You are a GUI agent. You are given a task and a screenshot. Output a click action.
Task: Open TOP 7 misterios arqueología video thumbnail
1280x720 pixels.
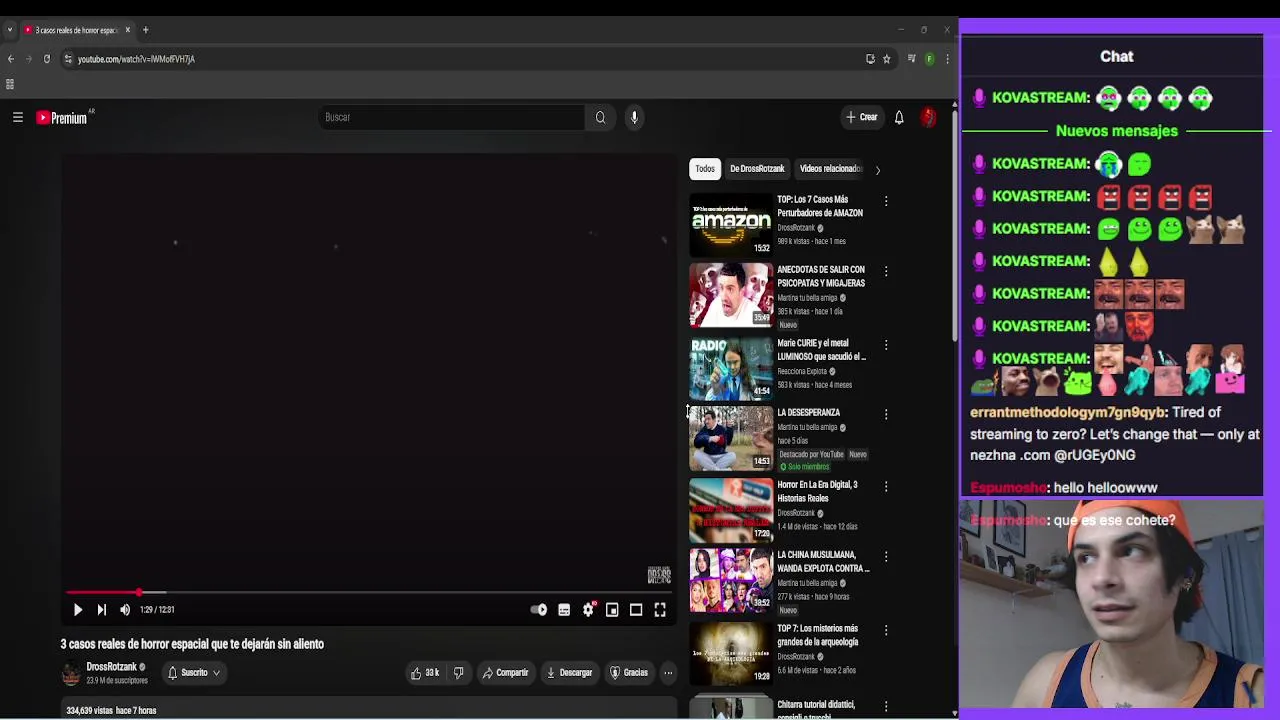click(731, 653)
